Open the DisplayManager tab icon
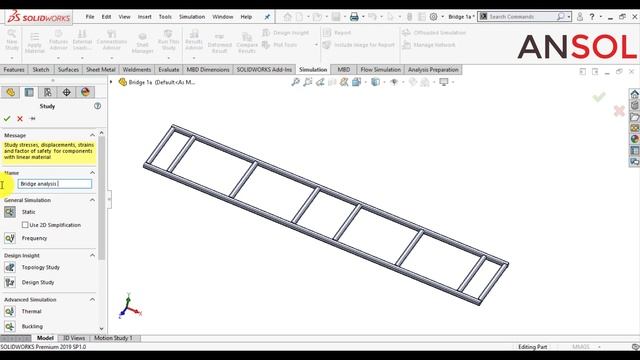 coord(85,92)
